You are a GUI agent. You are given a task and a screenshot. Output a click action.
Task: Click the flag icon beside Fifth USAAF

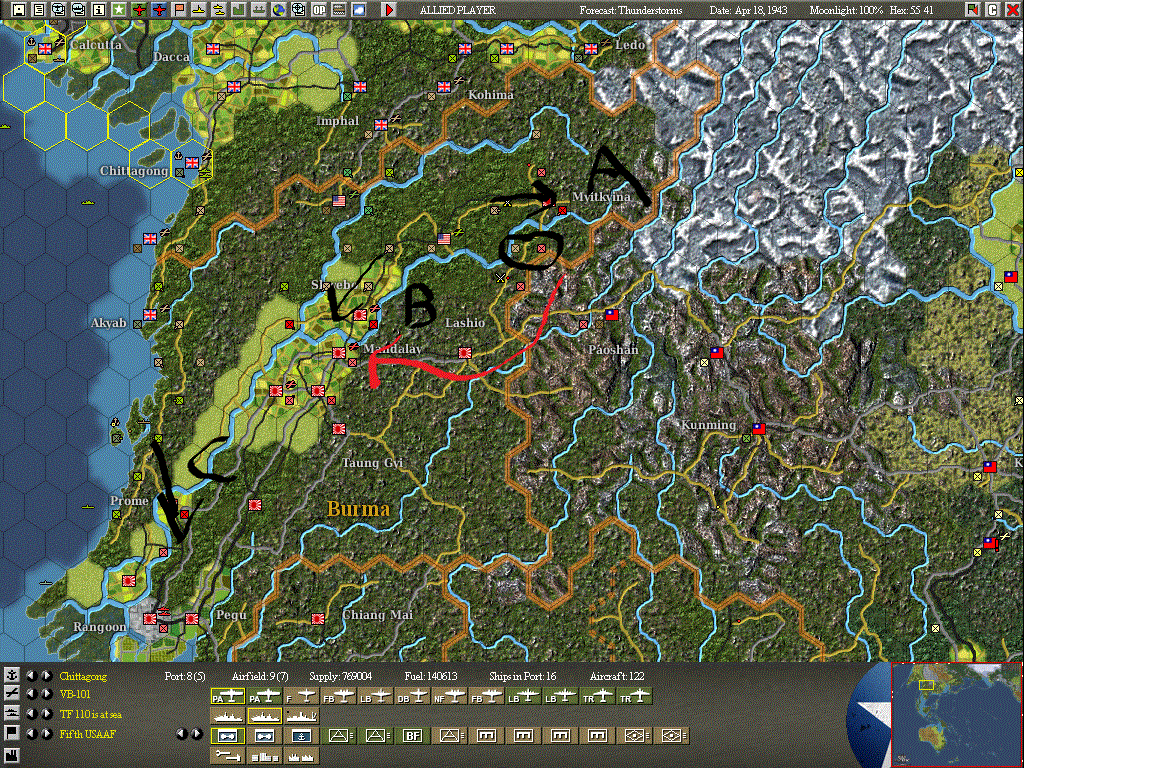pyautogui.click(x=12, y=733)
